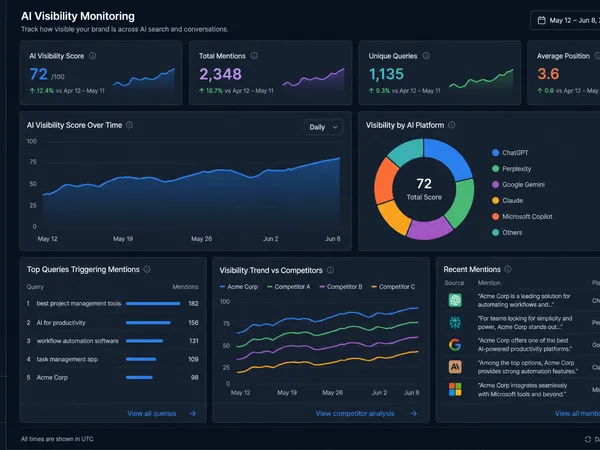Select query row workflow automation software

[x=112, y=341]
